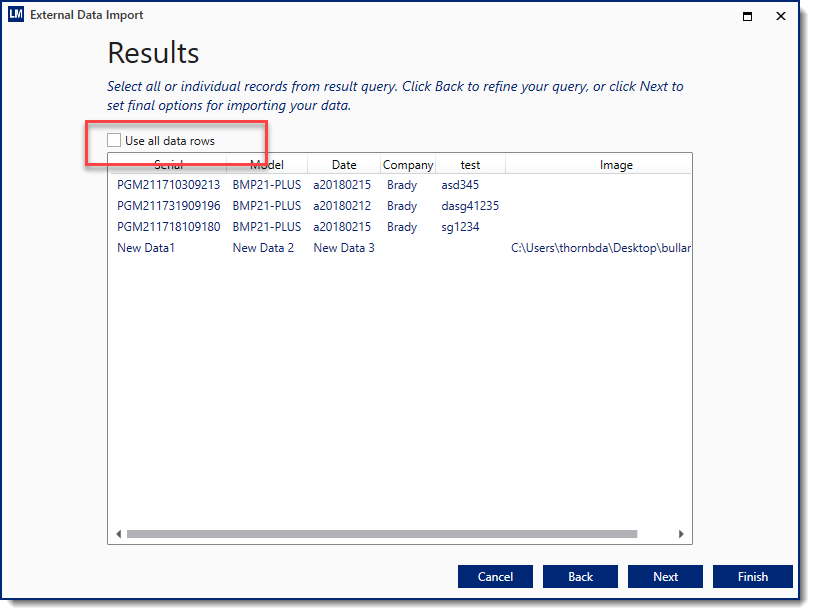Click the horizontal scrollbar thumb in the table
The height and width of the screenshot is (615, 815).
coord(380,535)
